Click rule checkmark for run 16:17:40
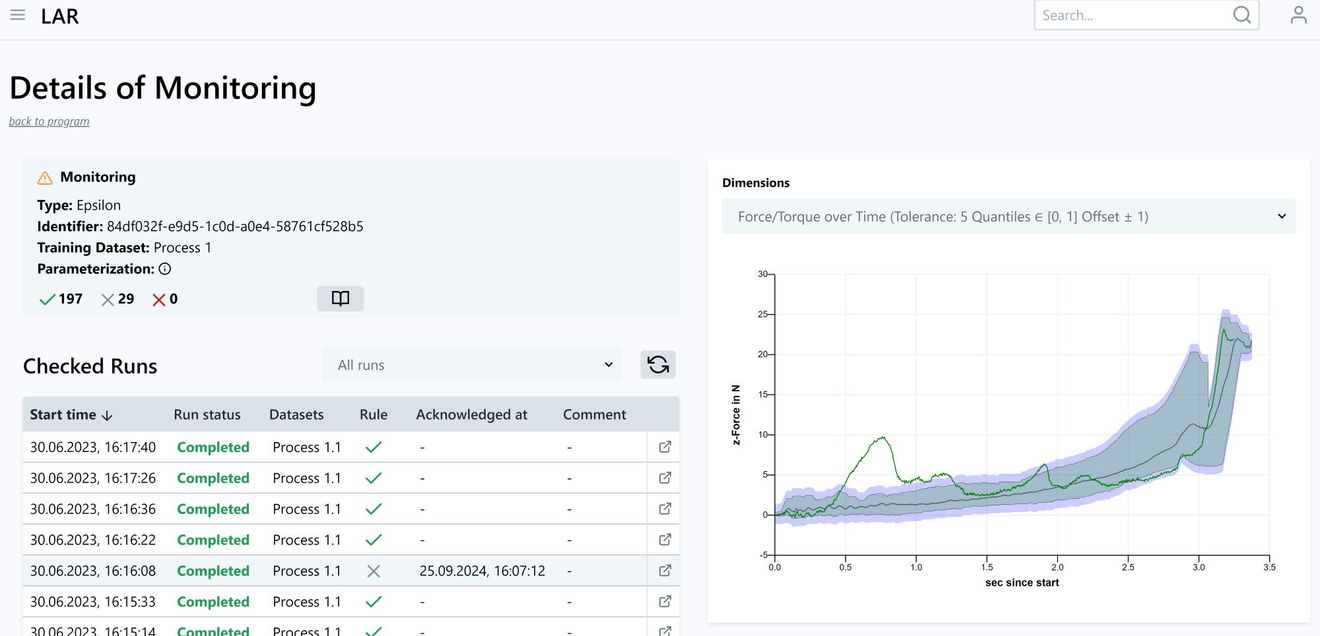This screenshot has width=1320, height=636. (x=373, y=447)
